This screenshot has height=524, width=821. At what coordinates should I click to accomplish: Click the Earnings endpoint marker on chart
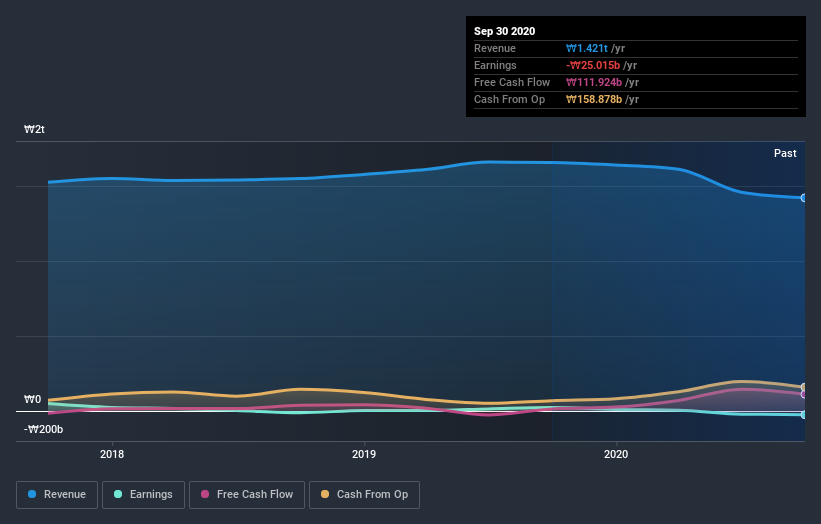[804, 415]
